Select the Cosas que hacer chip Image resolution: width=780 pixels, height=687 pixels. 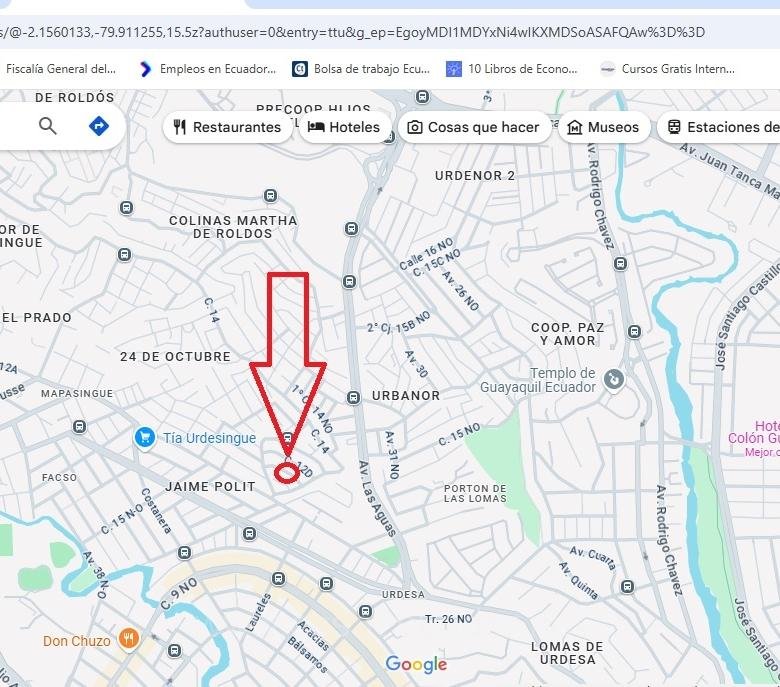pos(474,127)
